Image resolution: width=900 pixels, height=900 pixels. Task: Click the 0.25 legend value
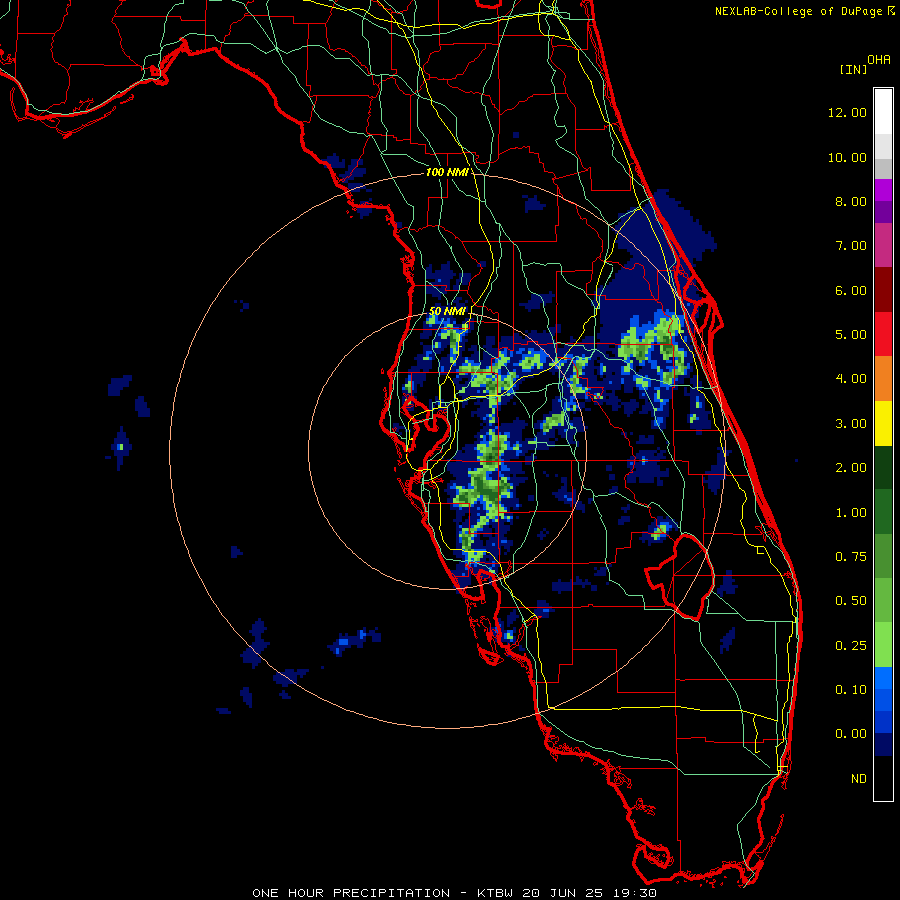(x=850, y=646)
